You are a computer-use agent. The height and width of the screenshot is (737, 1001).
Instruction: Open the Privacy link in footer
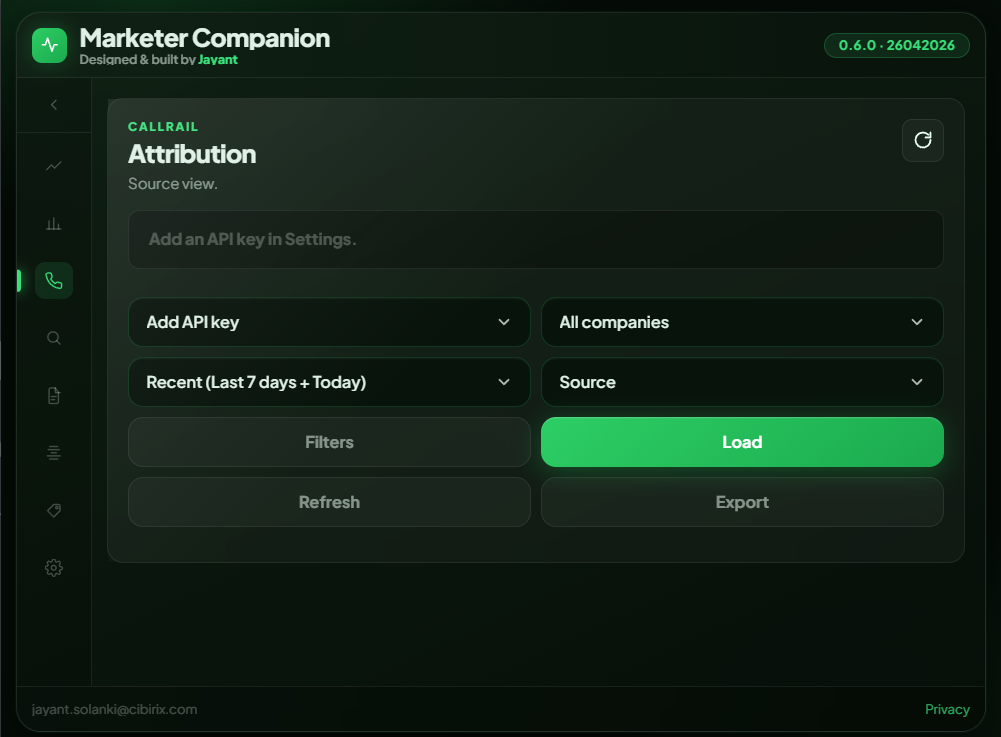pyautogui.click(x=947, y=710)
